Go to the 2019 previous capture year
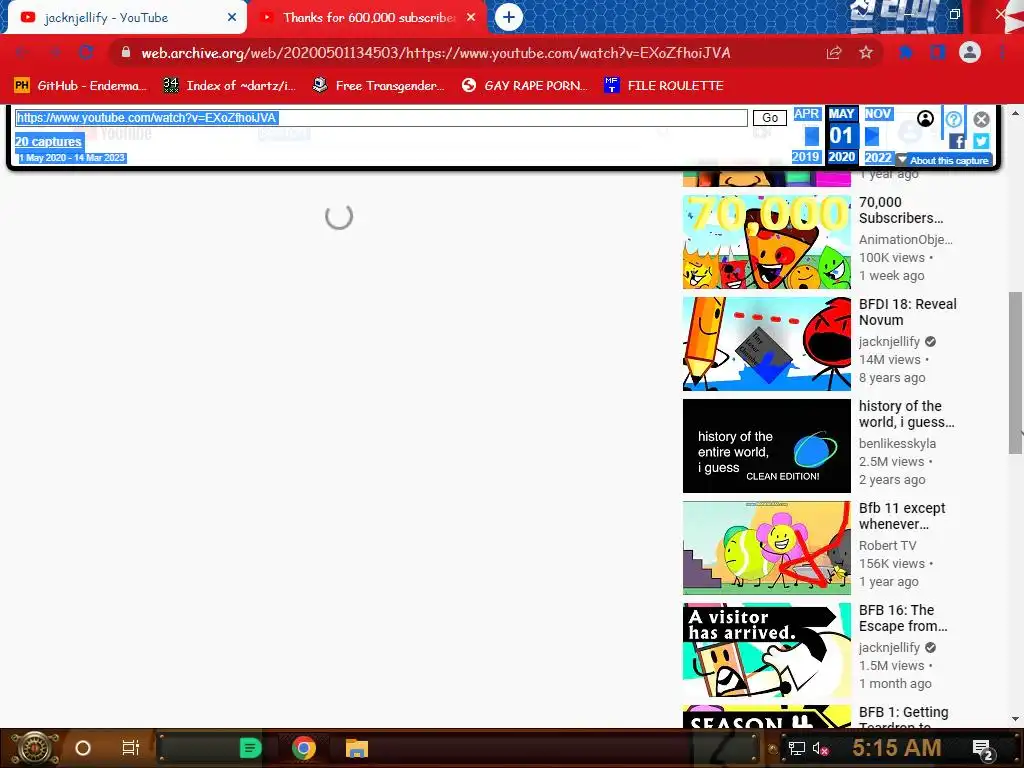This screenshot has width=1024, height=768. point(806,157)
